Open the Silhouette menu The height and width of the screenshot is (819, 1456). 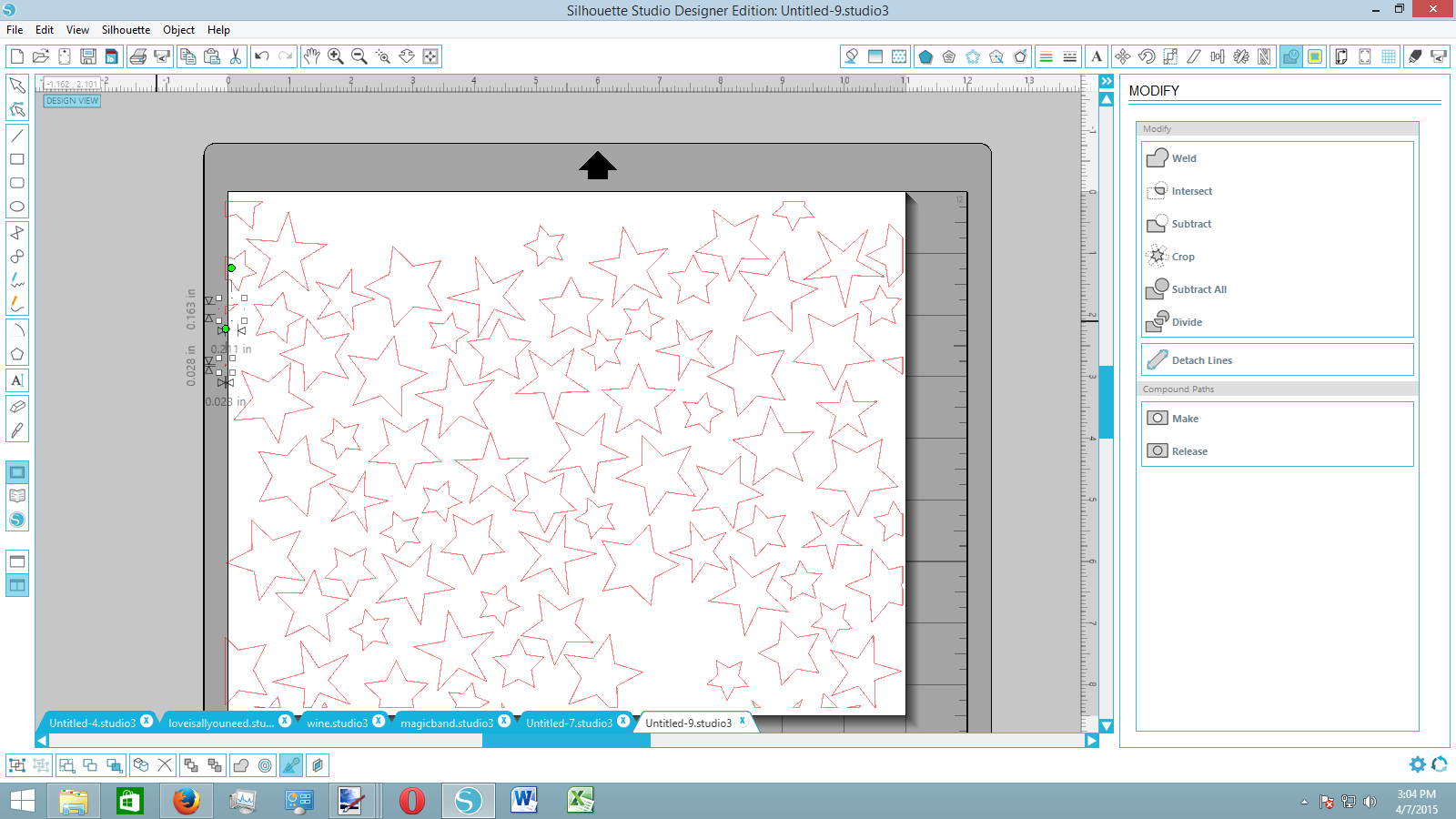pyautogui.click(x=126, y=30)
